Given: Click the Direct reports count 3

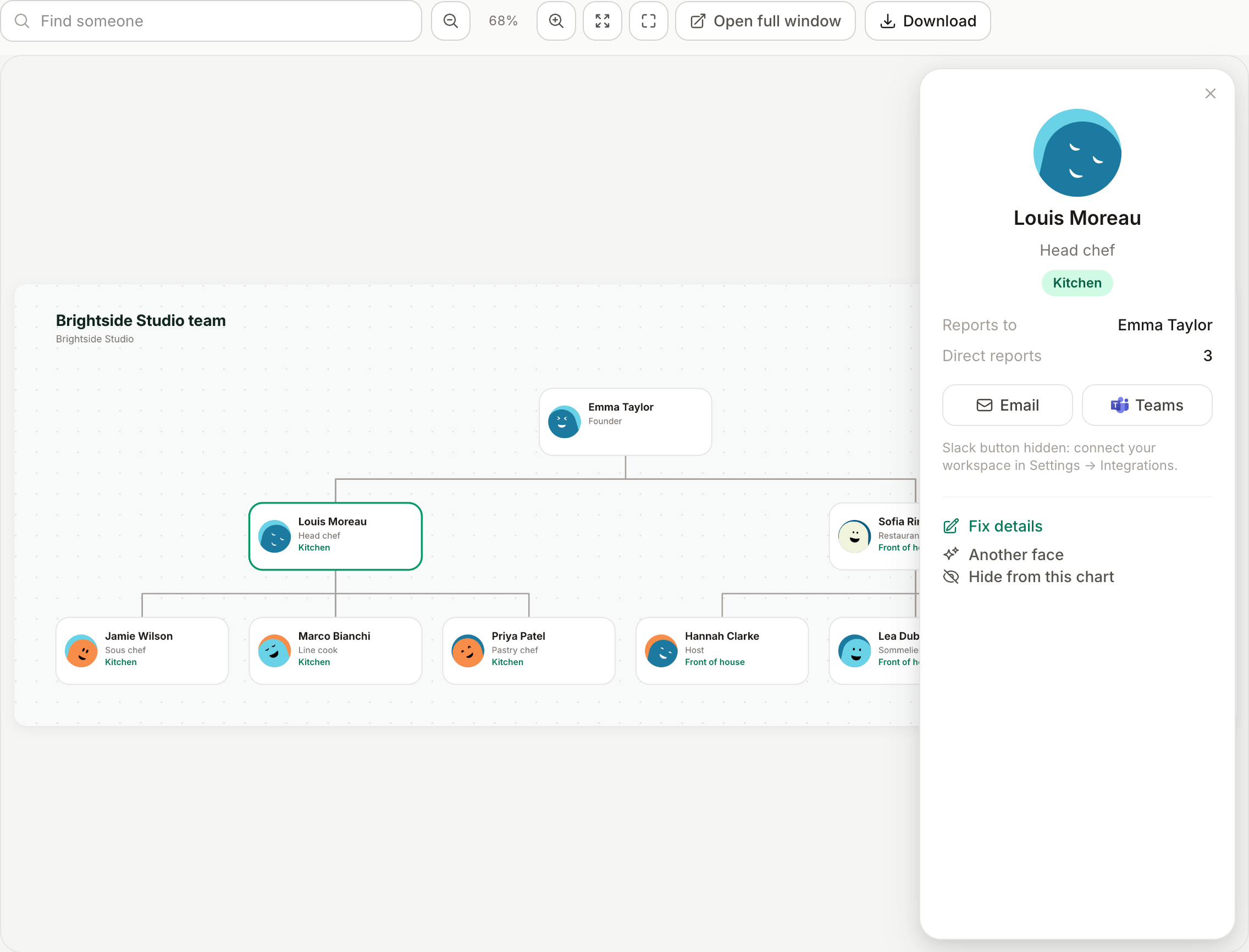Looking at the screenshot, I should [x=1208, y=356].
